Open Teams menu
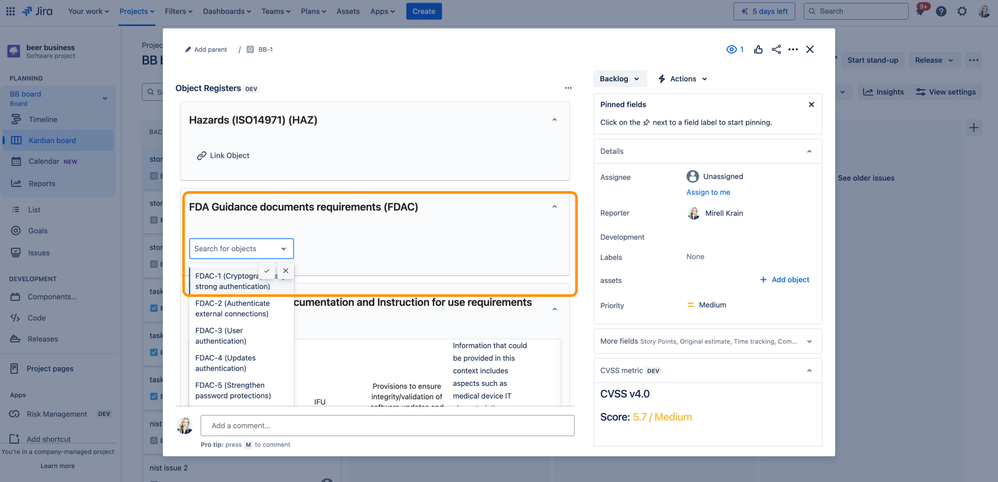This screenshot has height=482, width=998. [275, 11]
